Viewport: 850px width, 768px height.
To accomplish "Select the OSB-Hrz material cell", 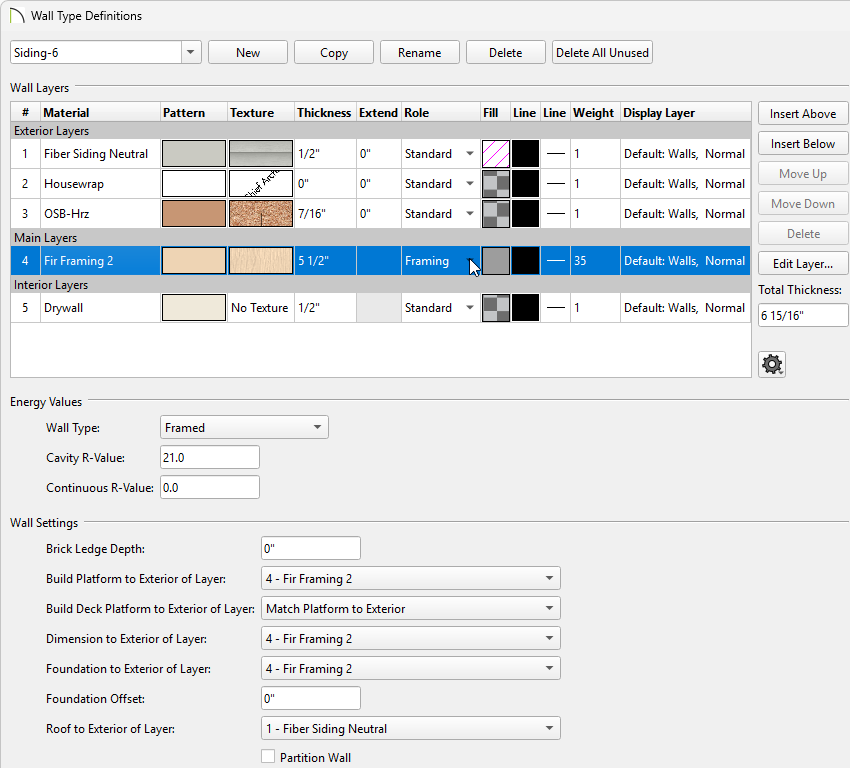I will (100, 214).
